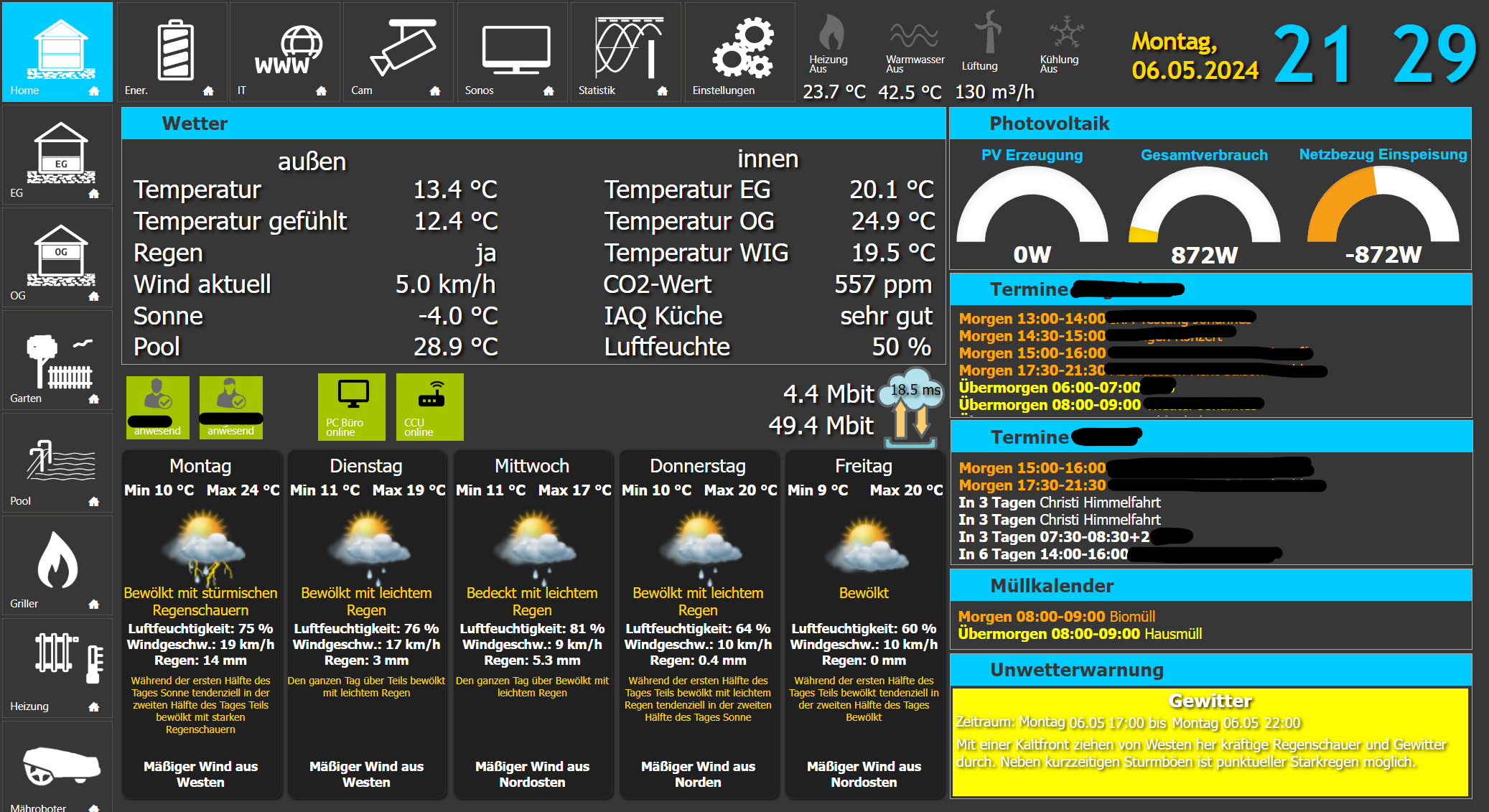Select the Unwetterwarnung panel header
This screenshot has height=812, width=1489.
coord(1210,670)
